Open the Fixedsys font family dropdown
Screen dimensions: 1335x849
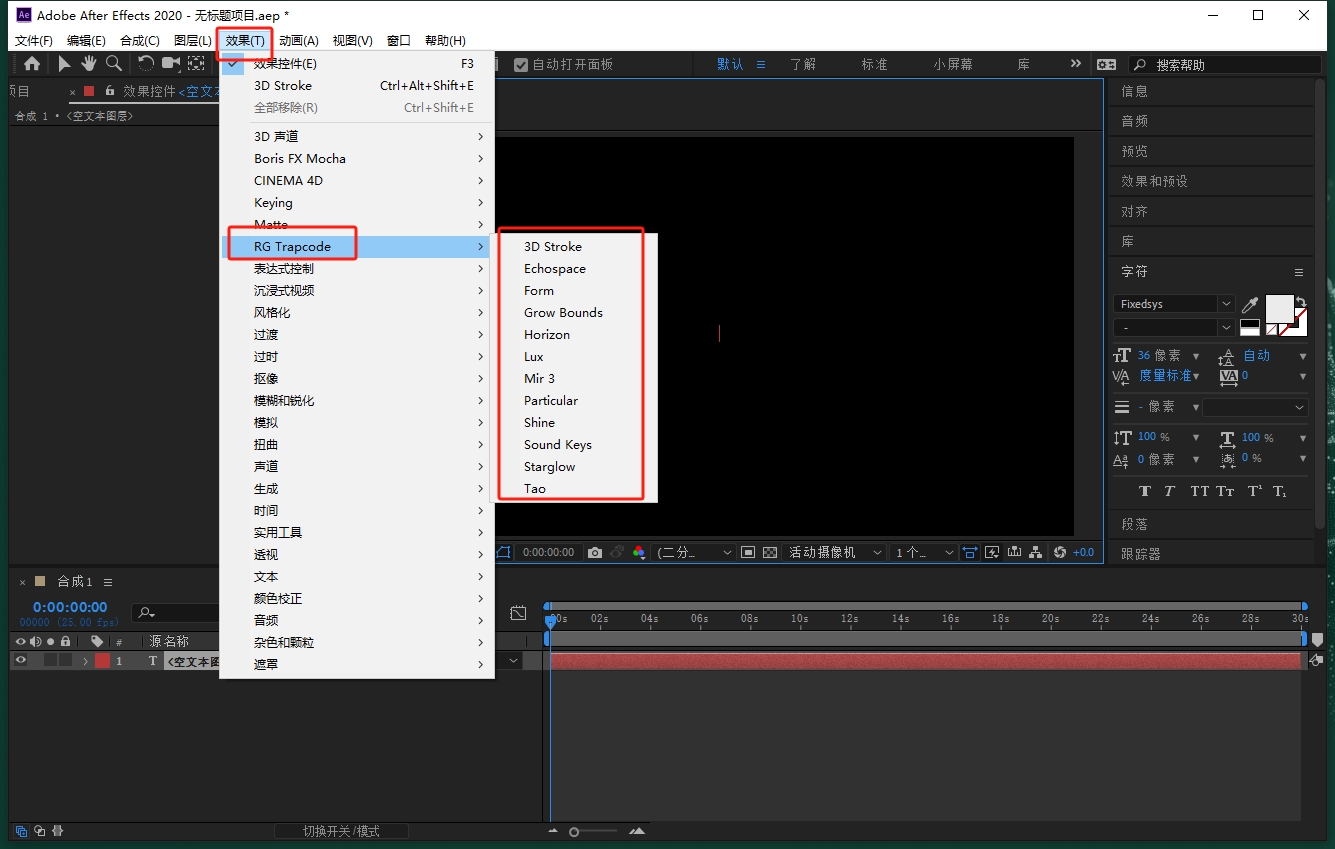1226,304
